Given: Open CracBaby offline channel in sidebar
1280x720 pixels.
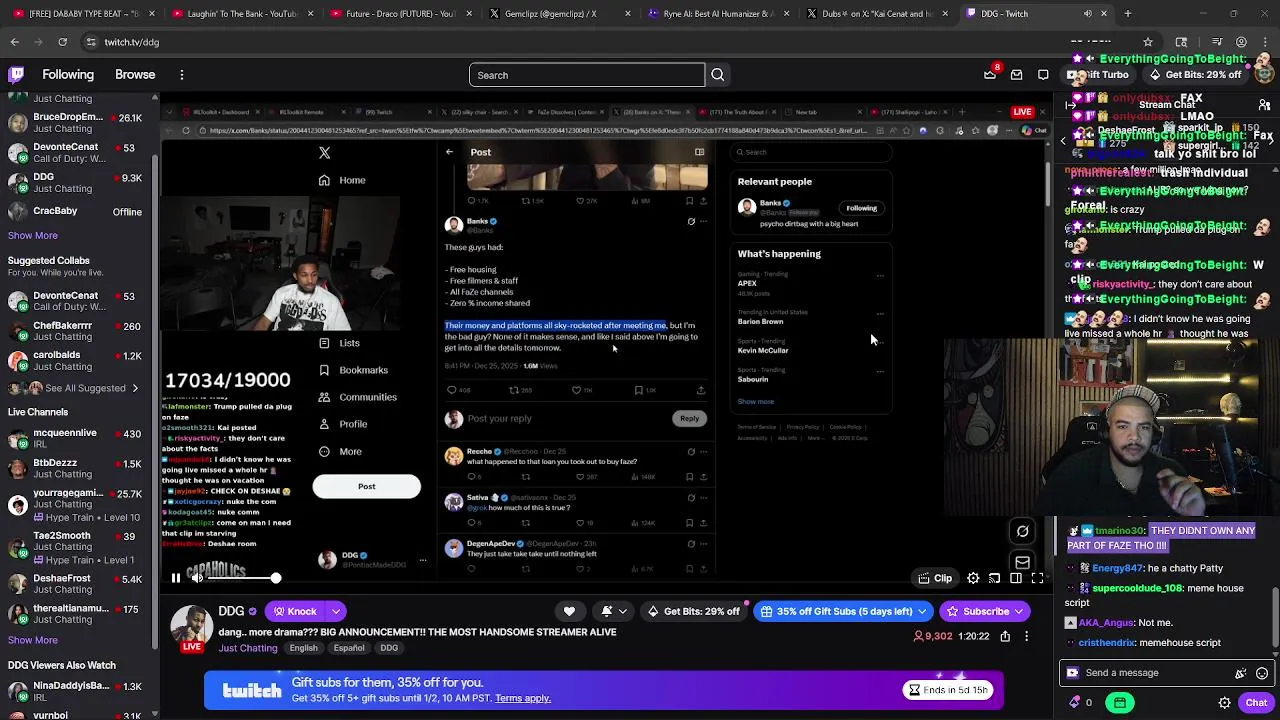Looking at the screenshot, I should [77, 211].
